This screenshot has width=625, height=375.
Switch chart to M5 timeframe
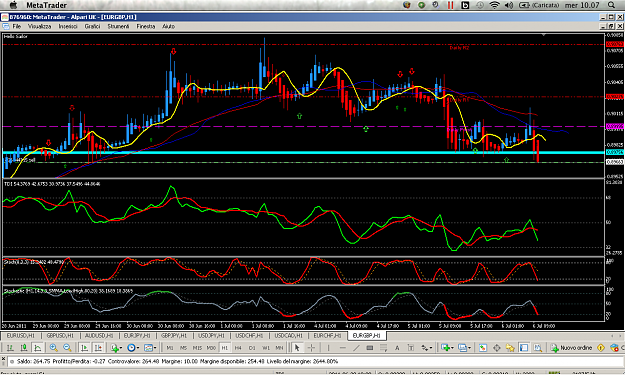pyautogui.click(x=183, y=348)
